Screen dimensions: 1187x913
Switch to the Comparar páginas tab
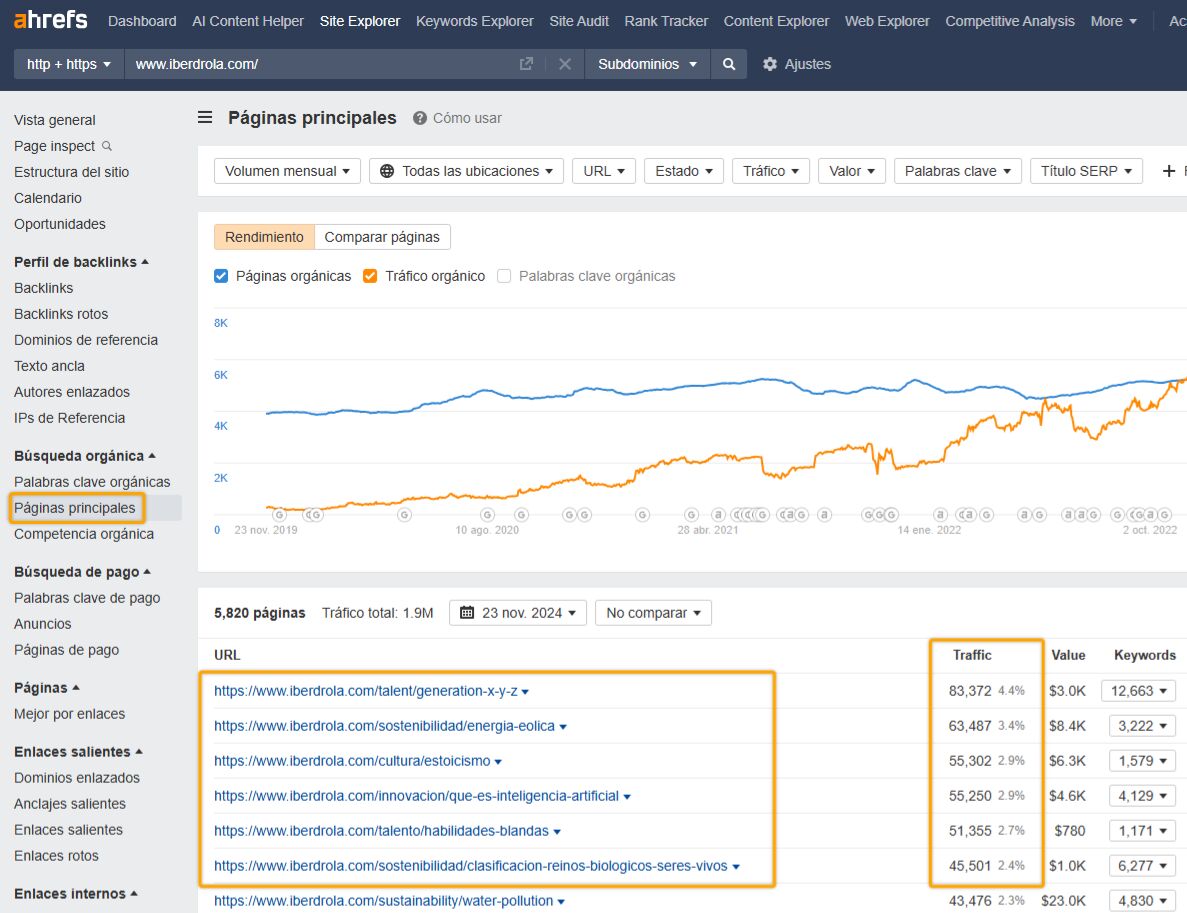coord(382,236)
